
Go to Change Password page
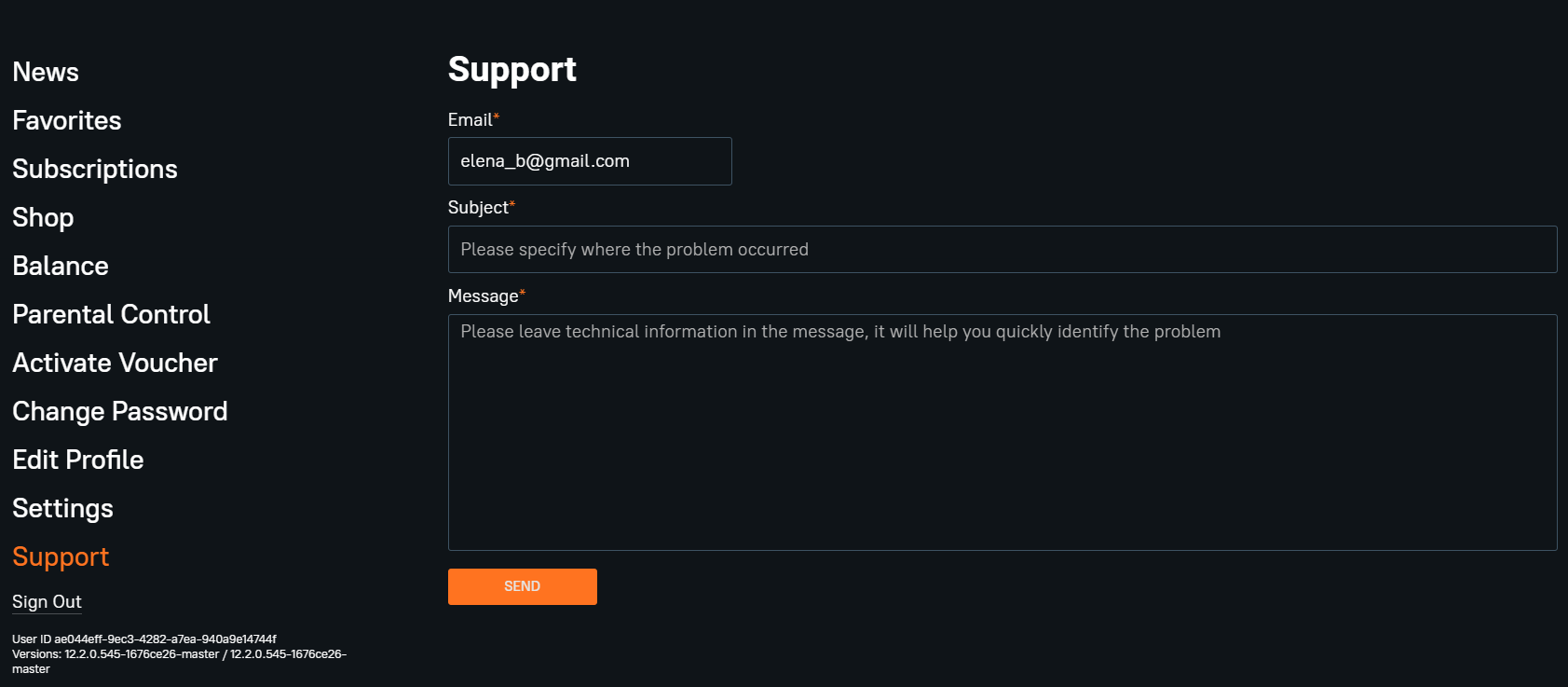click(x=120, y=411)
